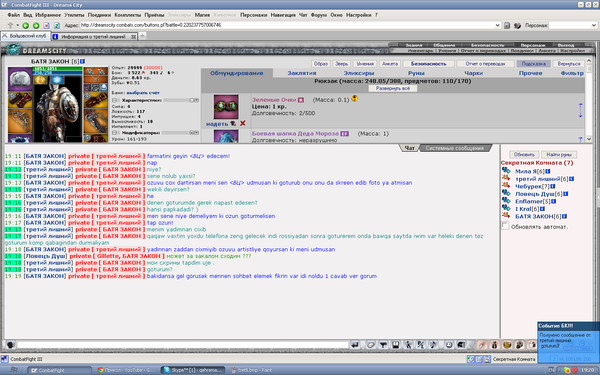Click the Вернуться button
This screenshot has height=375, width=600.
[x=569, y=64]
